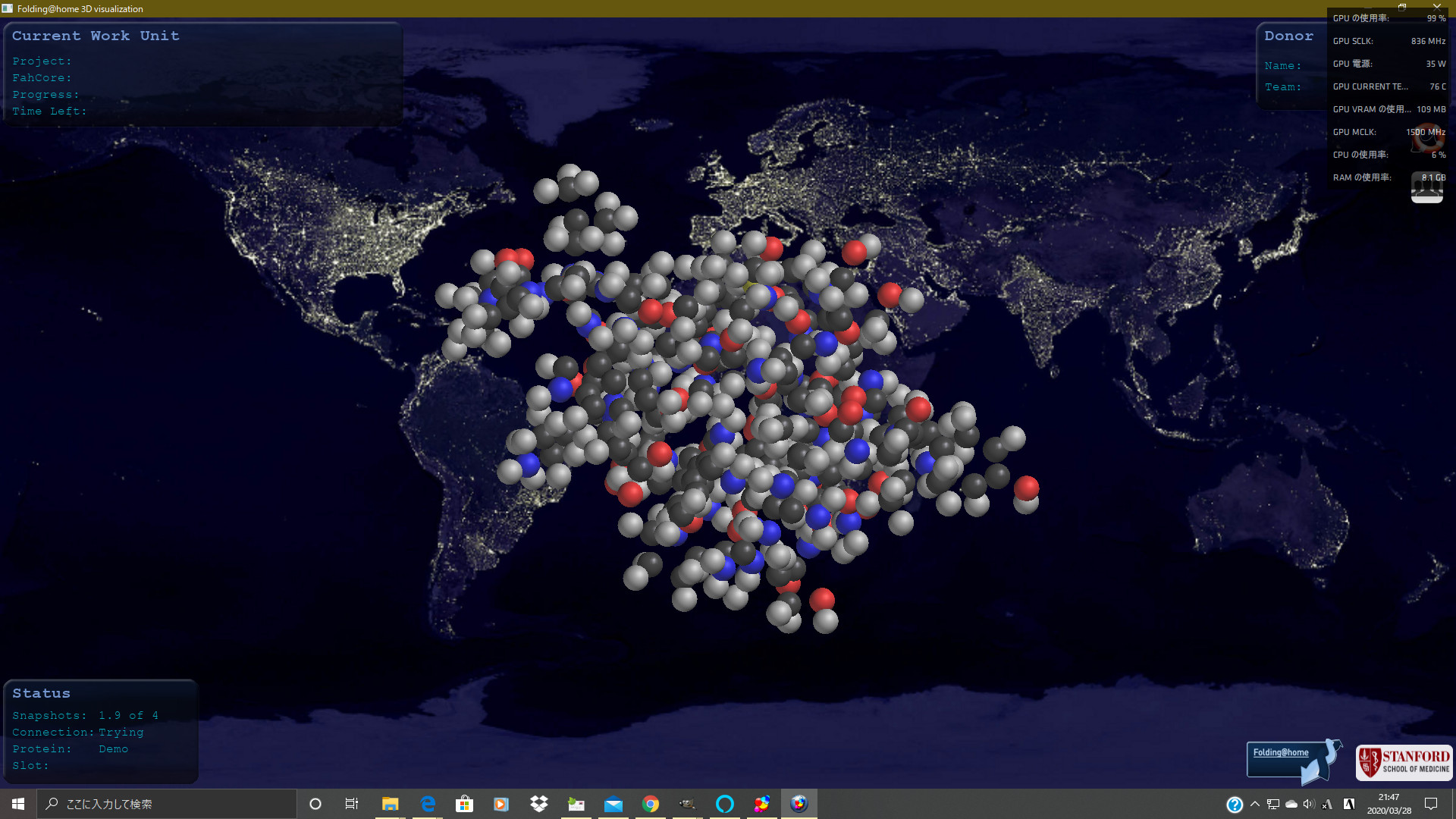This screenshot has height=819, width=1456.
Task: Open the Dropbox taskbar icon
Action: [x=539, y=804]
